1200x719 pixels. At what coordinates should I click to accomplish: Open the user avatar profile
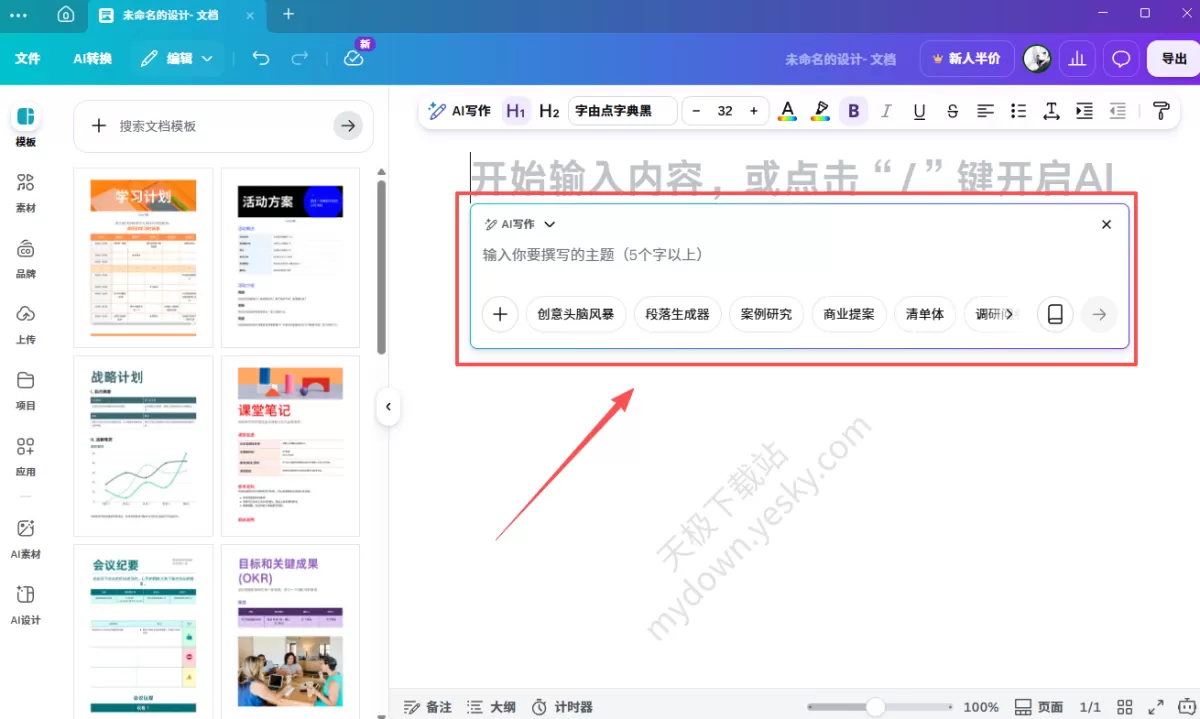pyautogui.click(x=1037, y=59)
